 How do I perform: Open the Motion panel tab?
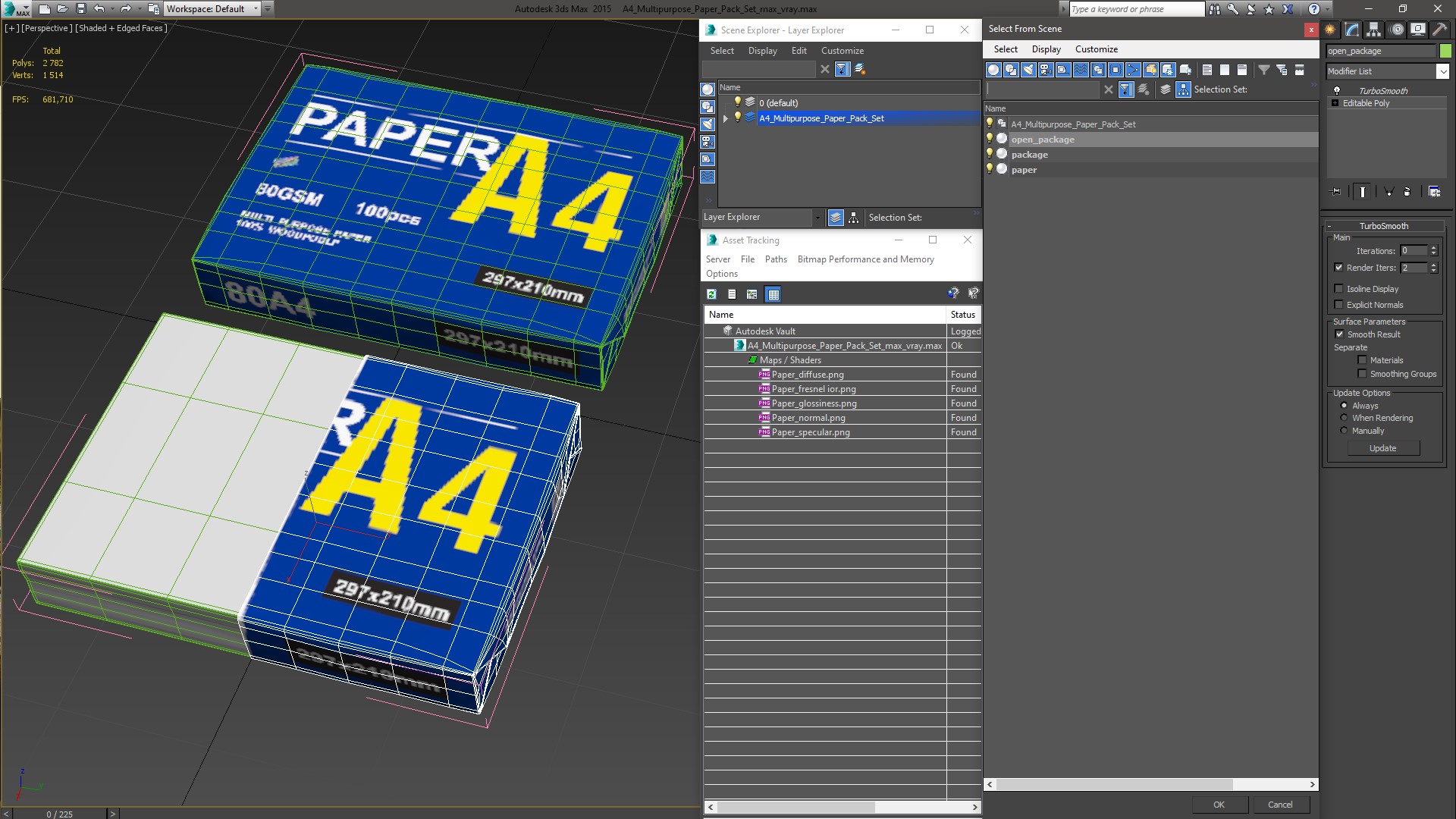pos(1397,30)
